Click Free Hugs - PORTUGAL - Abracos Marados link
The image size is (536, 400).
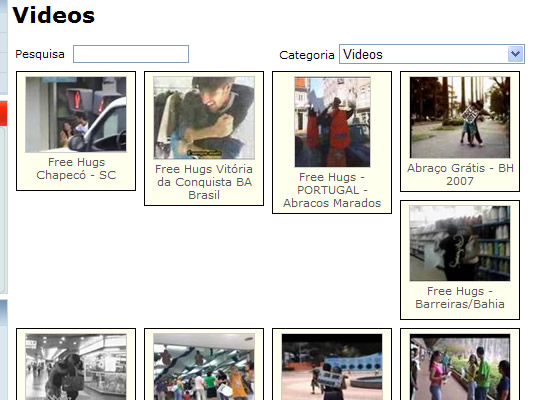tap(332, 190)
